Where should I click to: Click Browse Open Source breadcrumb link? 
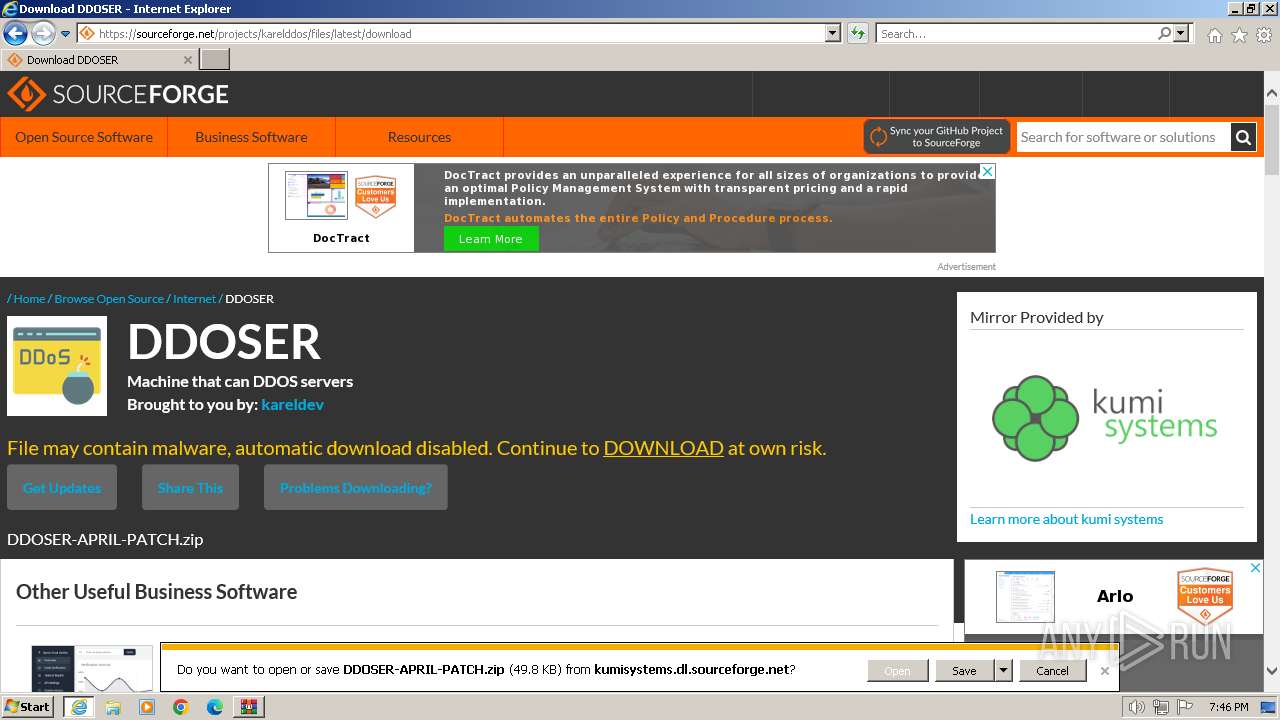109,298
